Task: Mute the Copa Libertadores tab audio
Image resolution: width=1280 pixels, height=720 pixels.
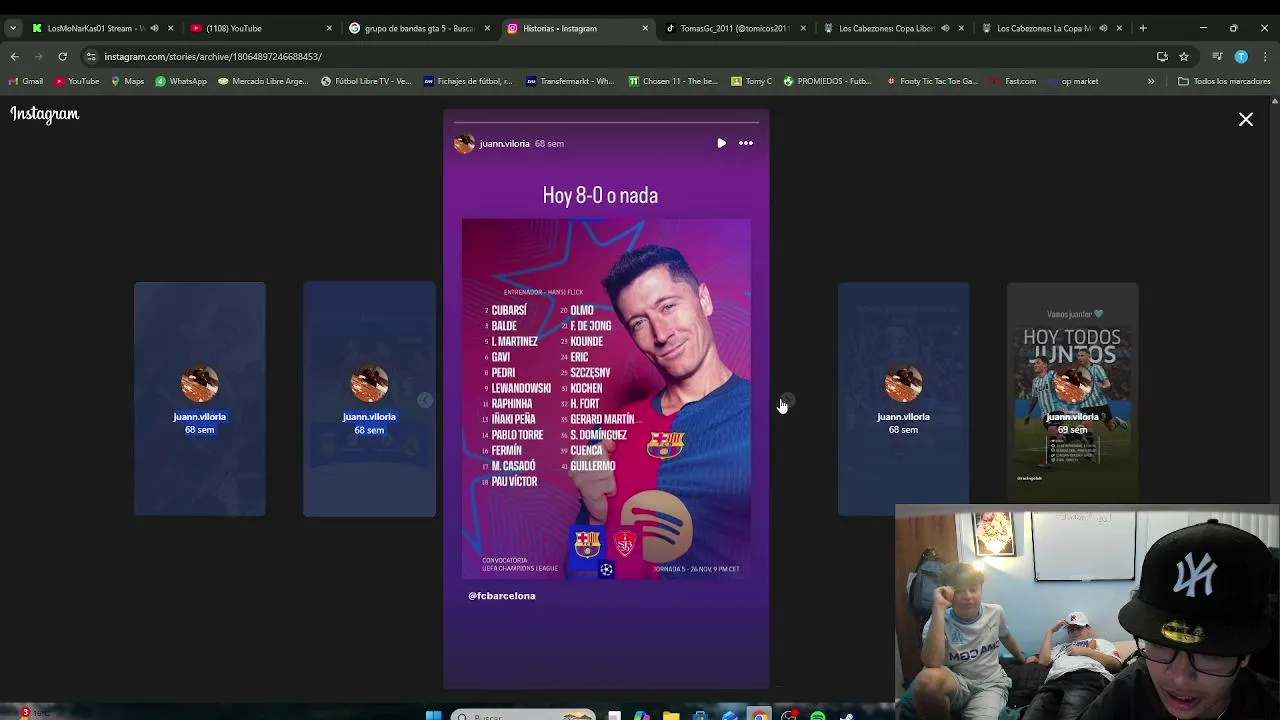Action: tap(945, 28)
